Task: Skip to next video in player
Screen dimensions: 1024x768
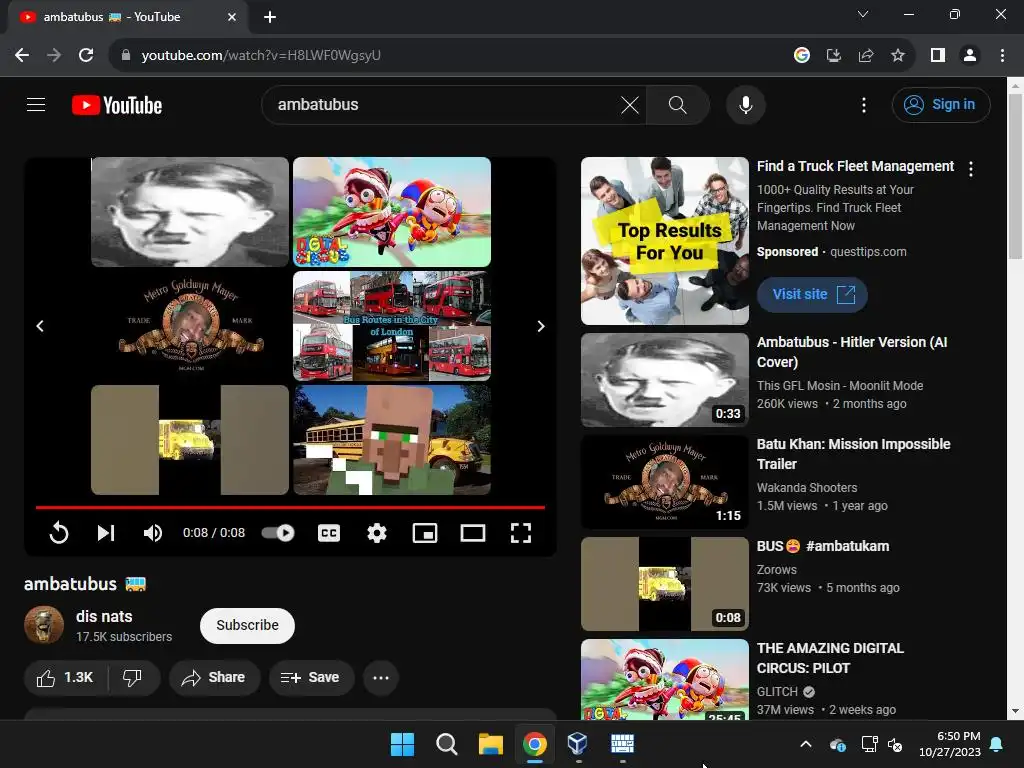Action: pyautogui.click(x=106, y=533)
